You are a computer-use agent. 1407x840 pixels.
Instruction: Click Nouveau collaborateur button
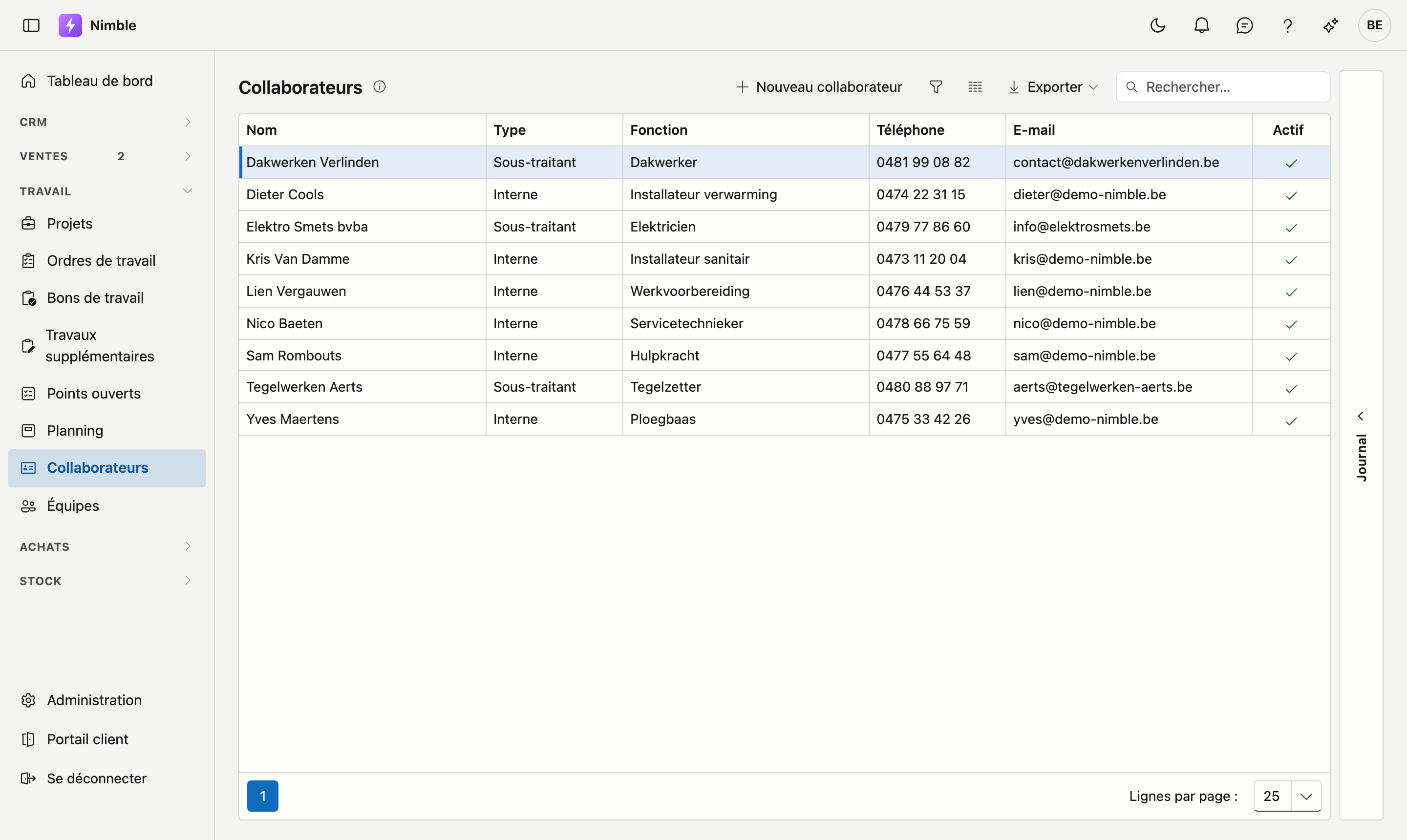[819, 86]
